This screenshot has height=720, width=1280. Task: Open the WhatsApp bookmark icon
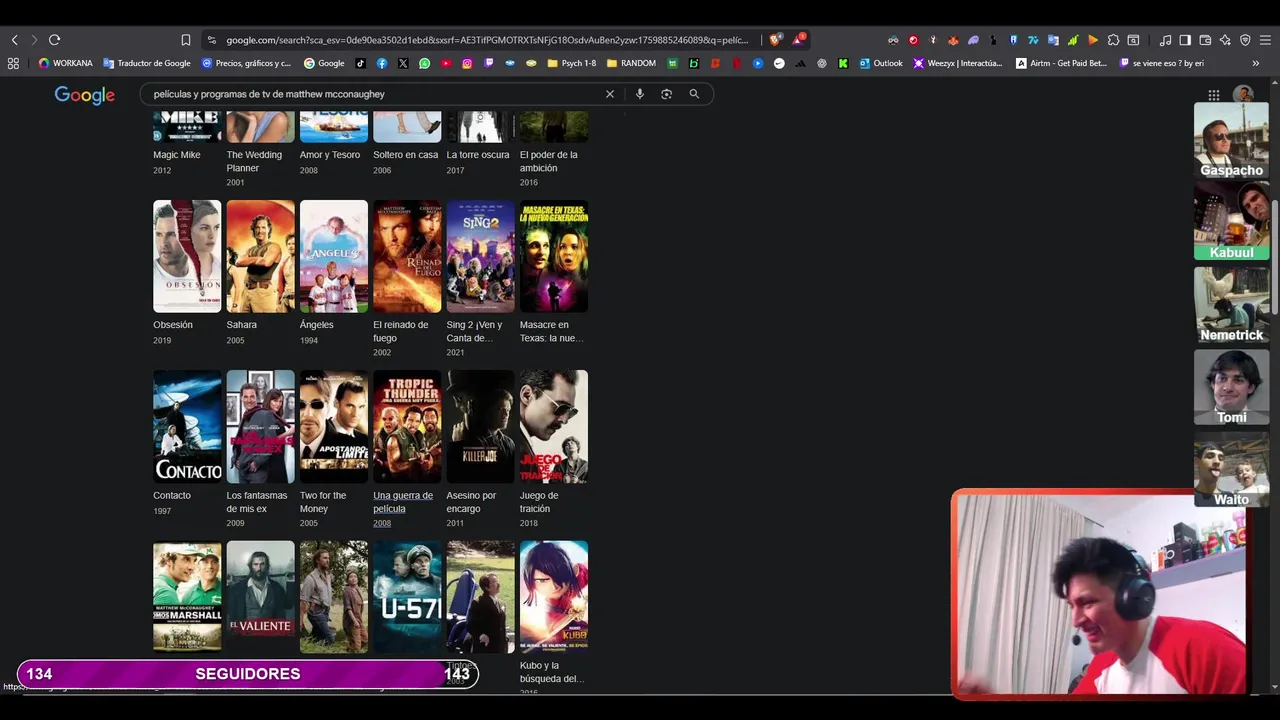click(424, 63)
